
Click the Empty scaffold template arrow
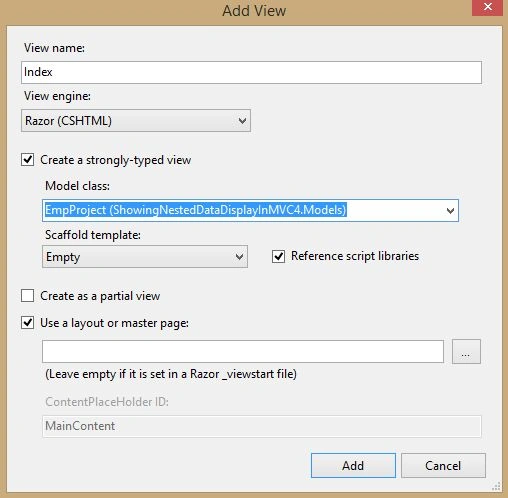coord(239,257)
